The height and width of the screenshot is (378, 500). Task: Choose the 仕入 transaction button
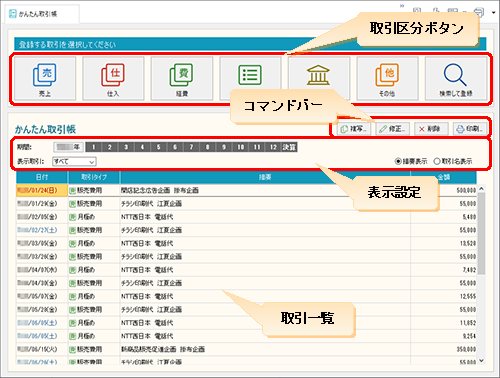(113, 78)
